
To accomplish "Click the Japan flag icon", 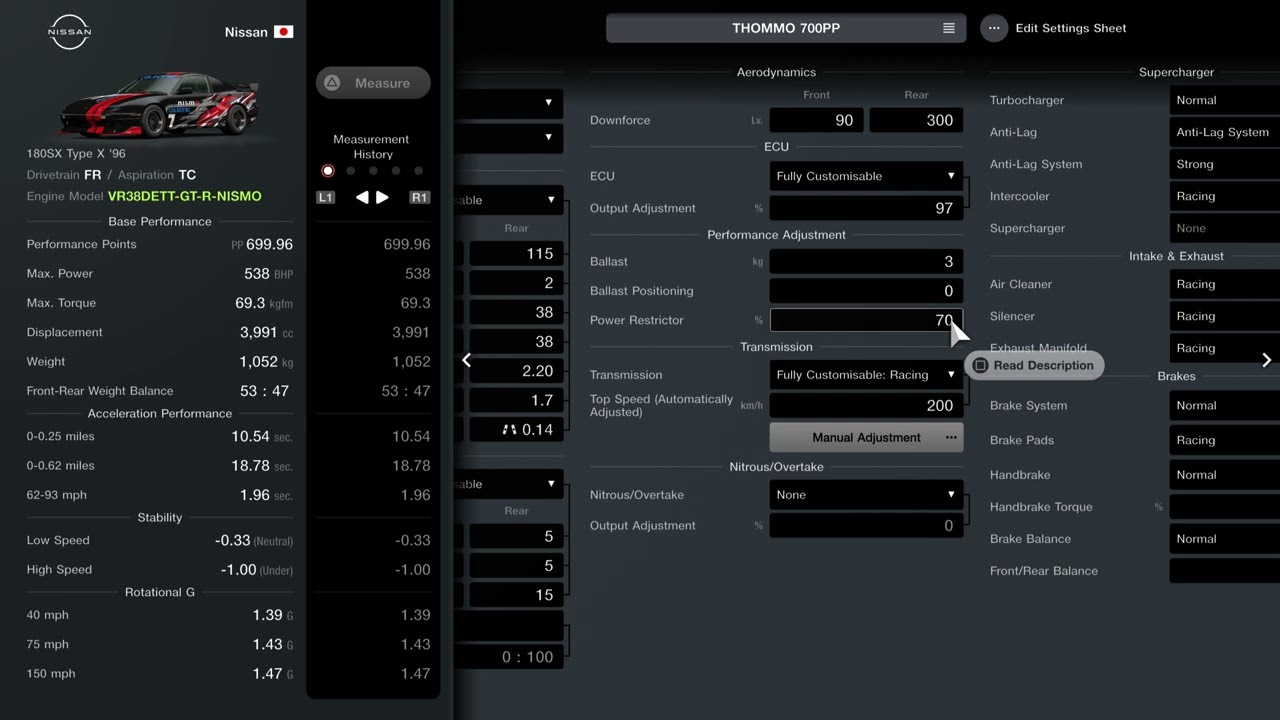I will [283, 32].
